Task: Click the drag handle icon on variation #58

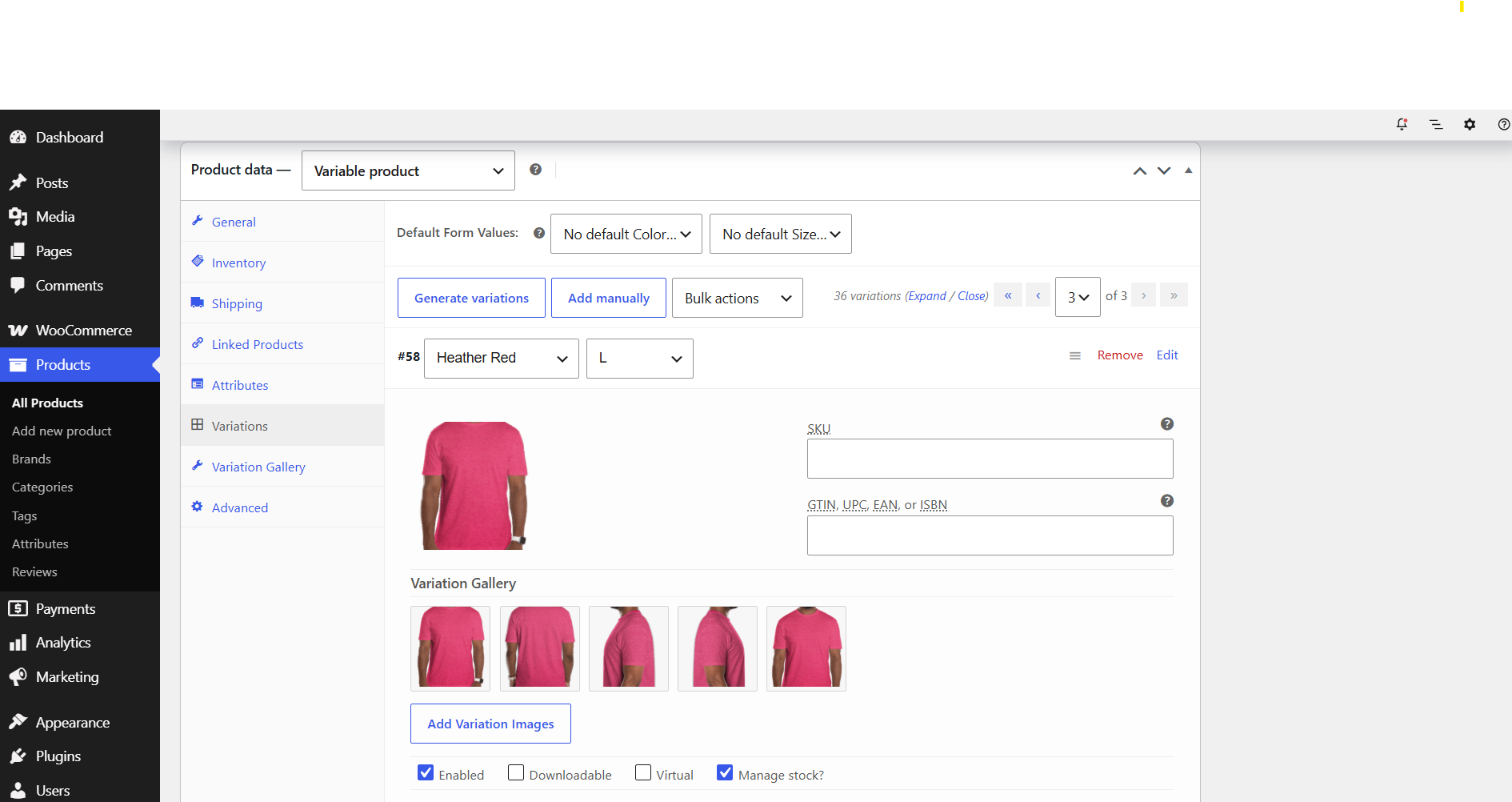Action: [x=1075, y=356]
